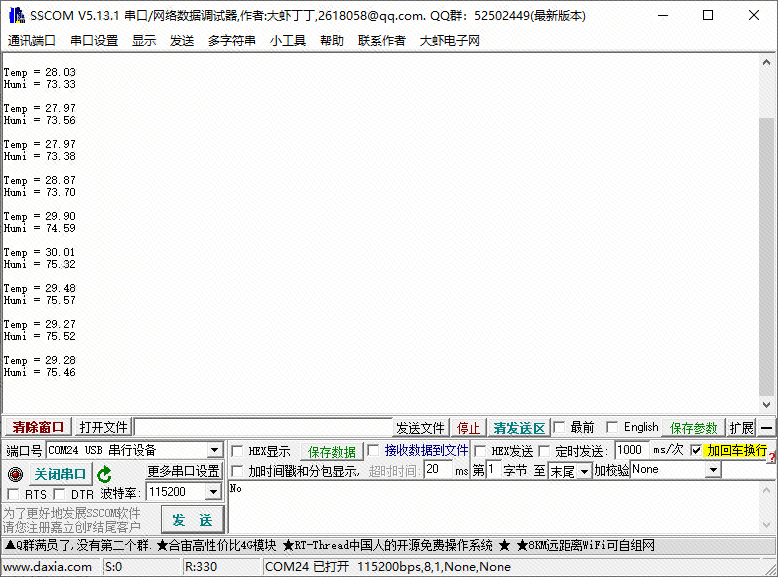The width and height of the screenshot is (778, 577).
Task: Click the 清发送区 button
Action: point(519,428)
